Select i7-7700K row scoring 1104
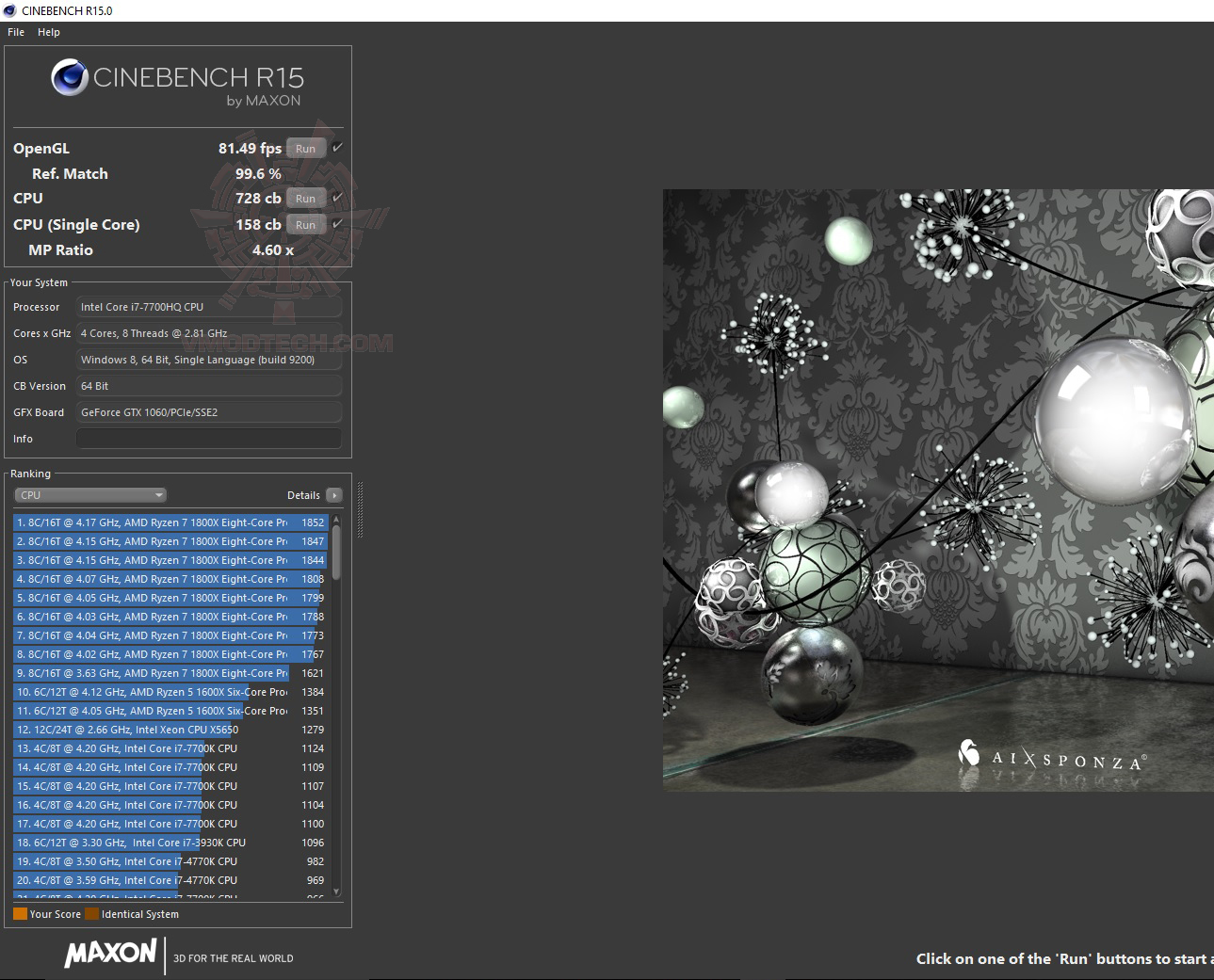This screenshot has height=980, width=1214. click(170, 805)
